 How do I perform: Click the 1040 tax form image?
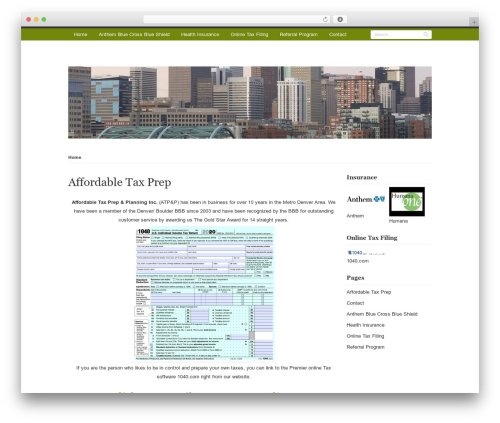(205, 293)
